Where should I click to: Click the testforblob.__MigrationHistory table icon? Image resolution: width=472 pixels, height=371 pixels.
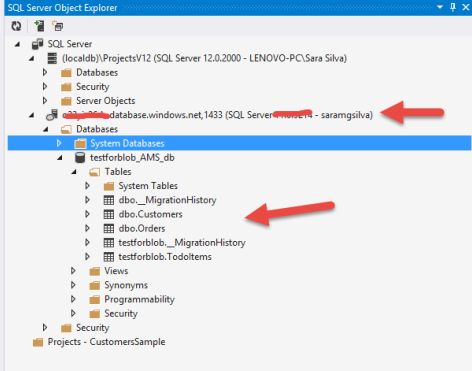(109, 243)
